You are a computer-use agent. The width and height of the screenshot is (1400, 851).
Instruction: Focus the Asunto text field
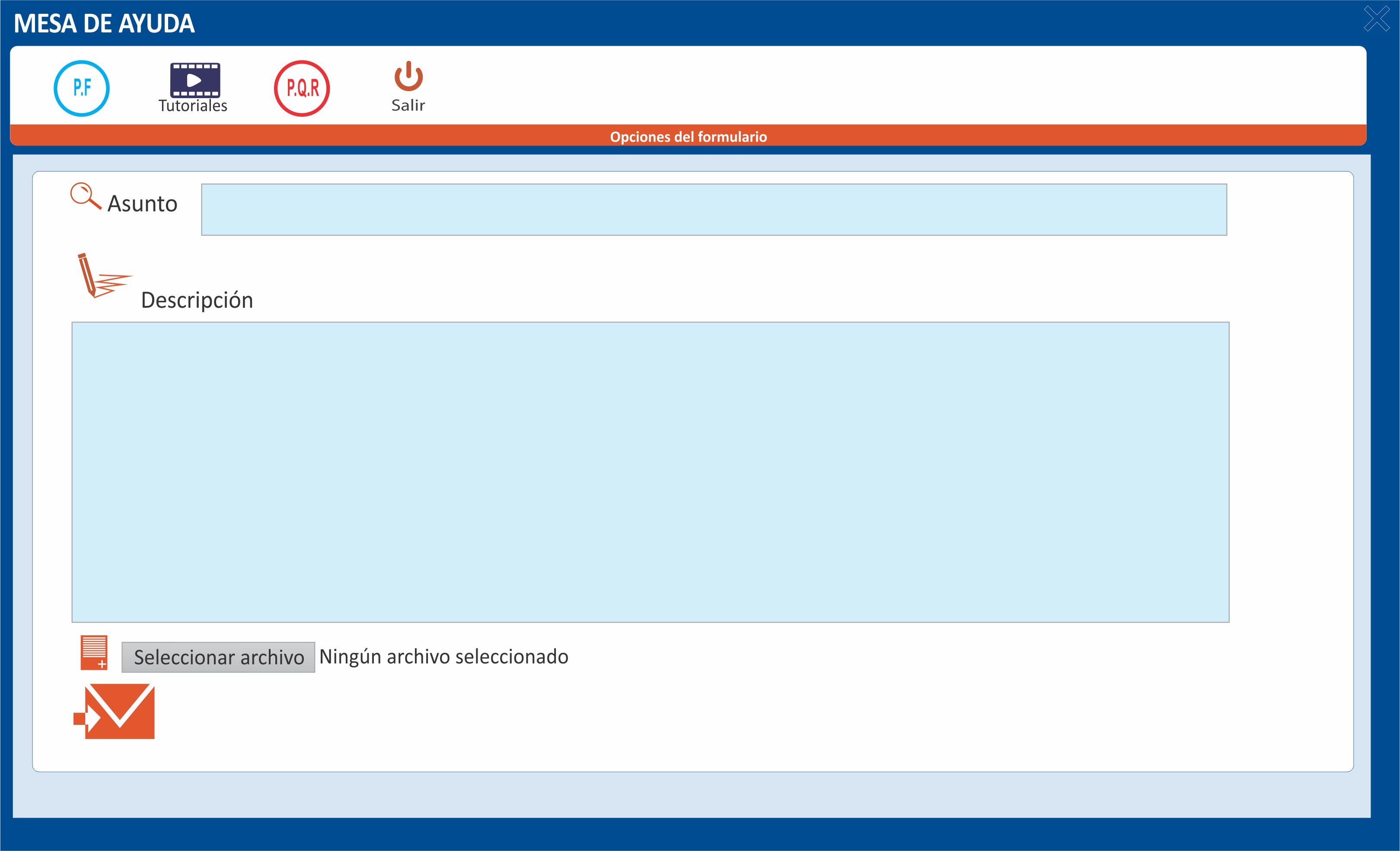714,209
